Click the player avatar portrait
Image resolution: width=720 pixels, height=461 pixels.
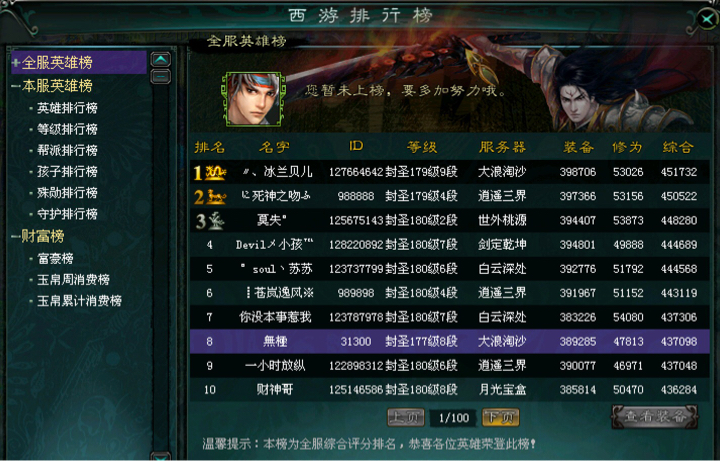click(253, 99)
